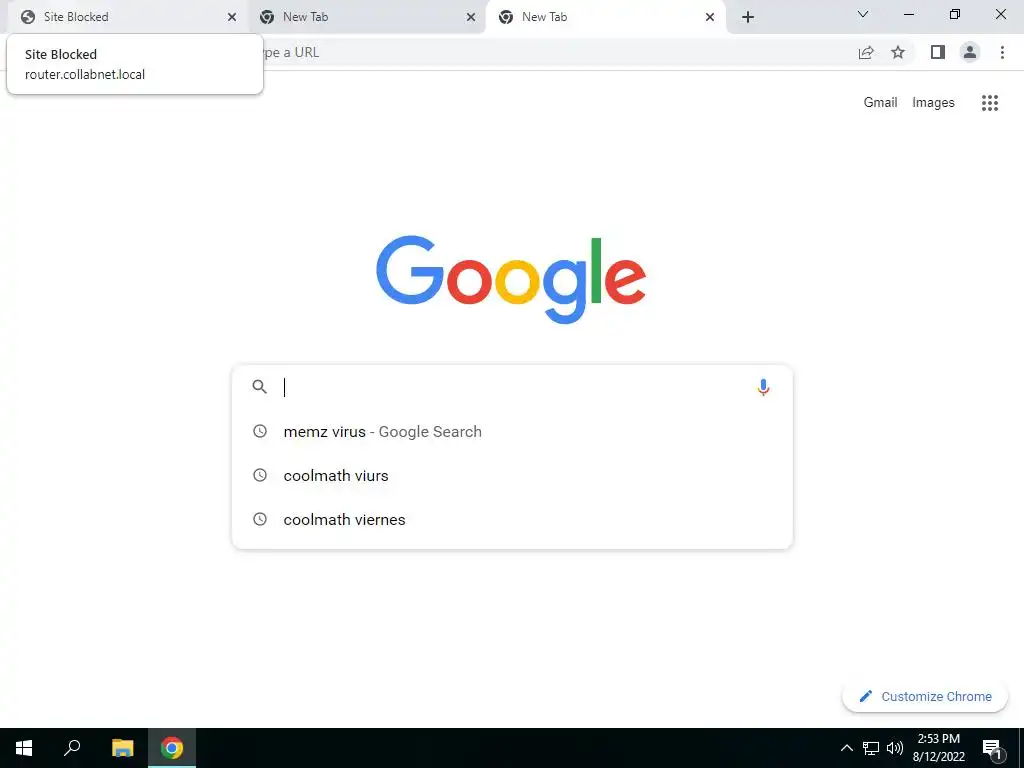Close the Site Blocked tab
Viewport: 1024px width, 768px height.
pos(232,17)
